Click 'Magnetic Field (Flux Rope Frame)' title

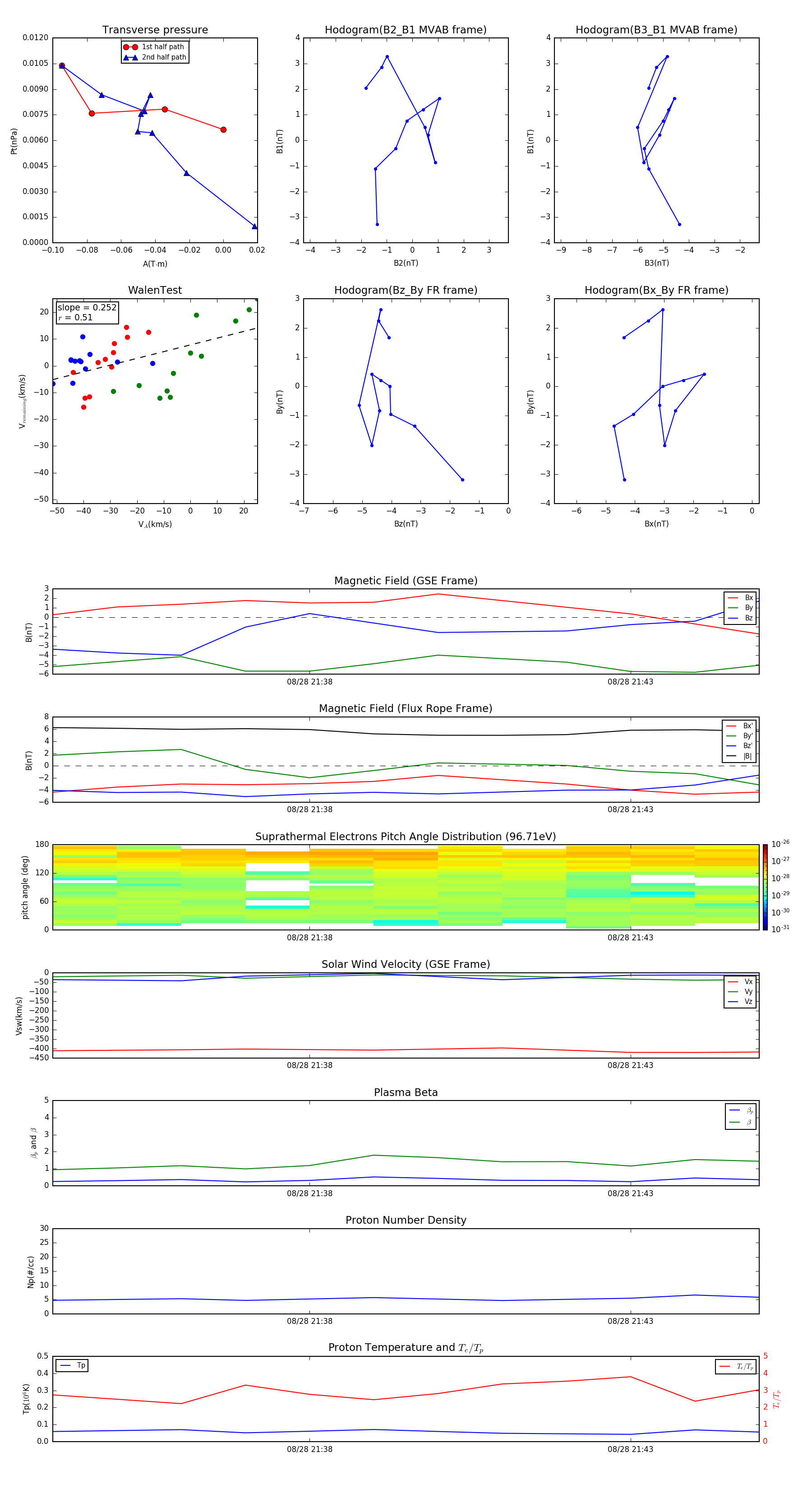406,709
